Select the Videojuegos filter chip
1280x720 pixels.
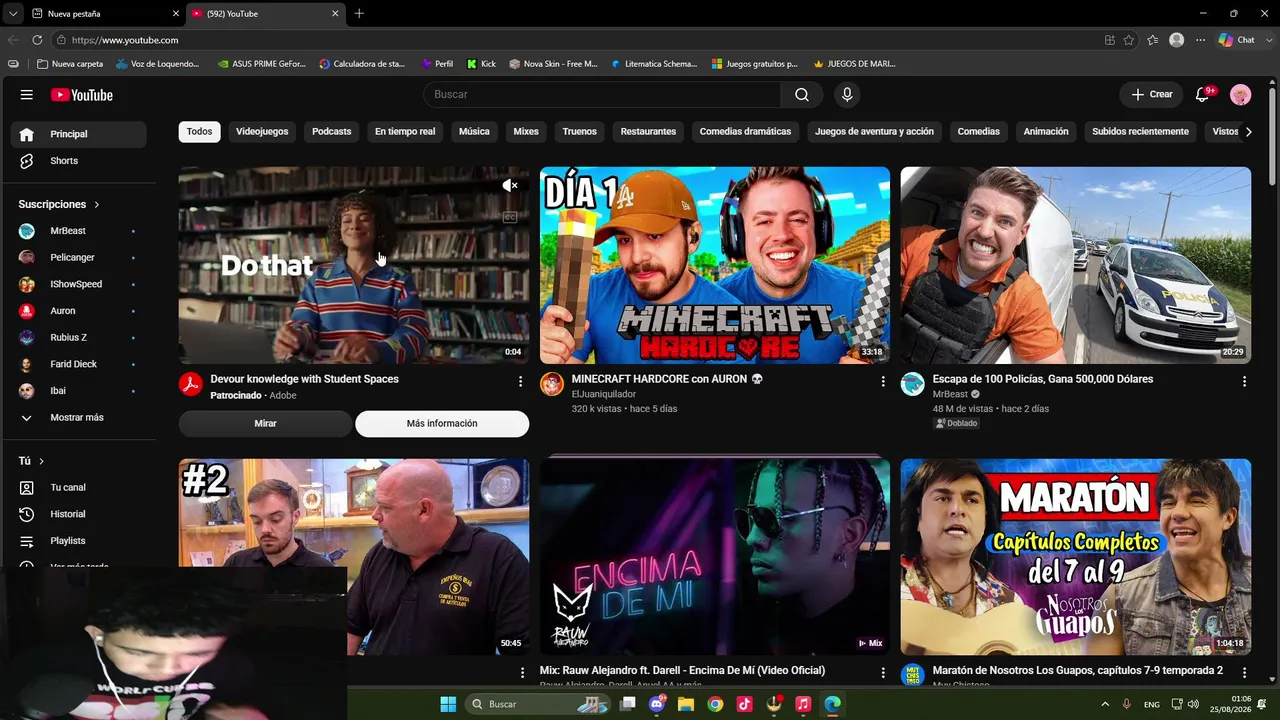[262, 132]
